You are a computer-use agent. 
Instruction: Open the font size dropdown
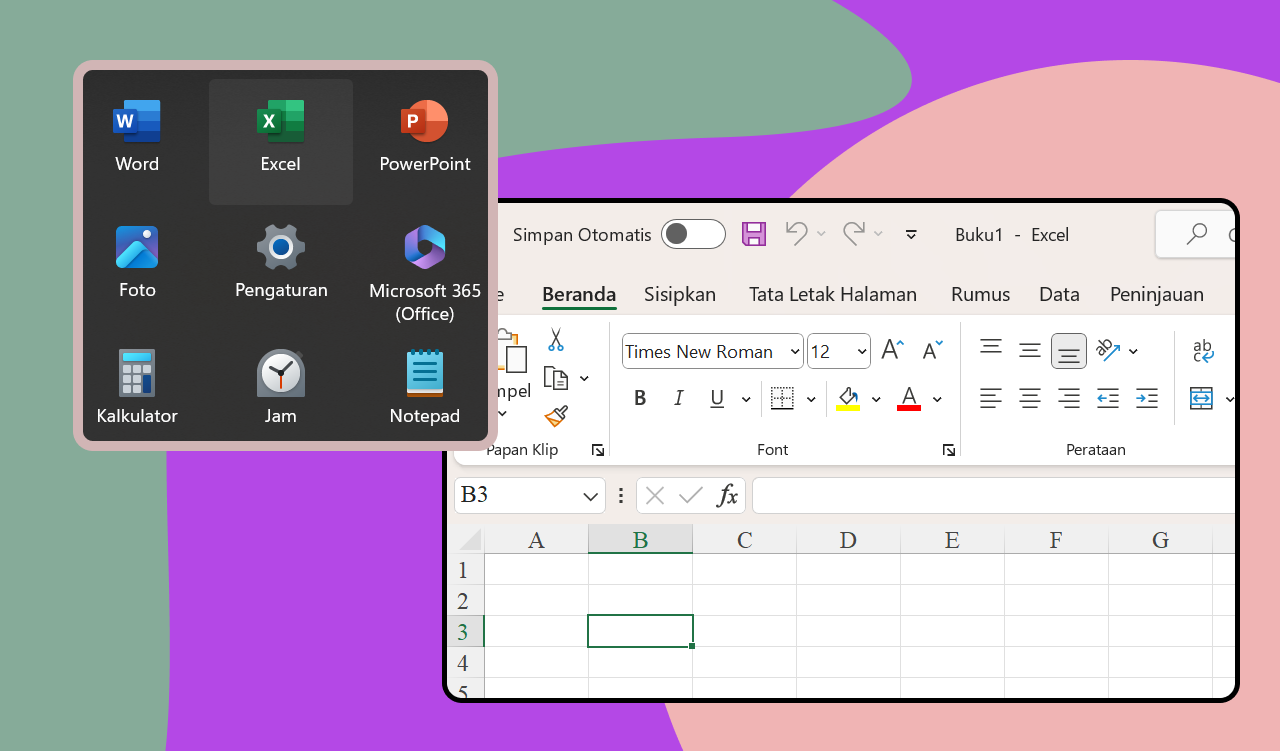tap(861, 351)
